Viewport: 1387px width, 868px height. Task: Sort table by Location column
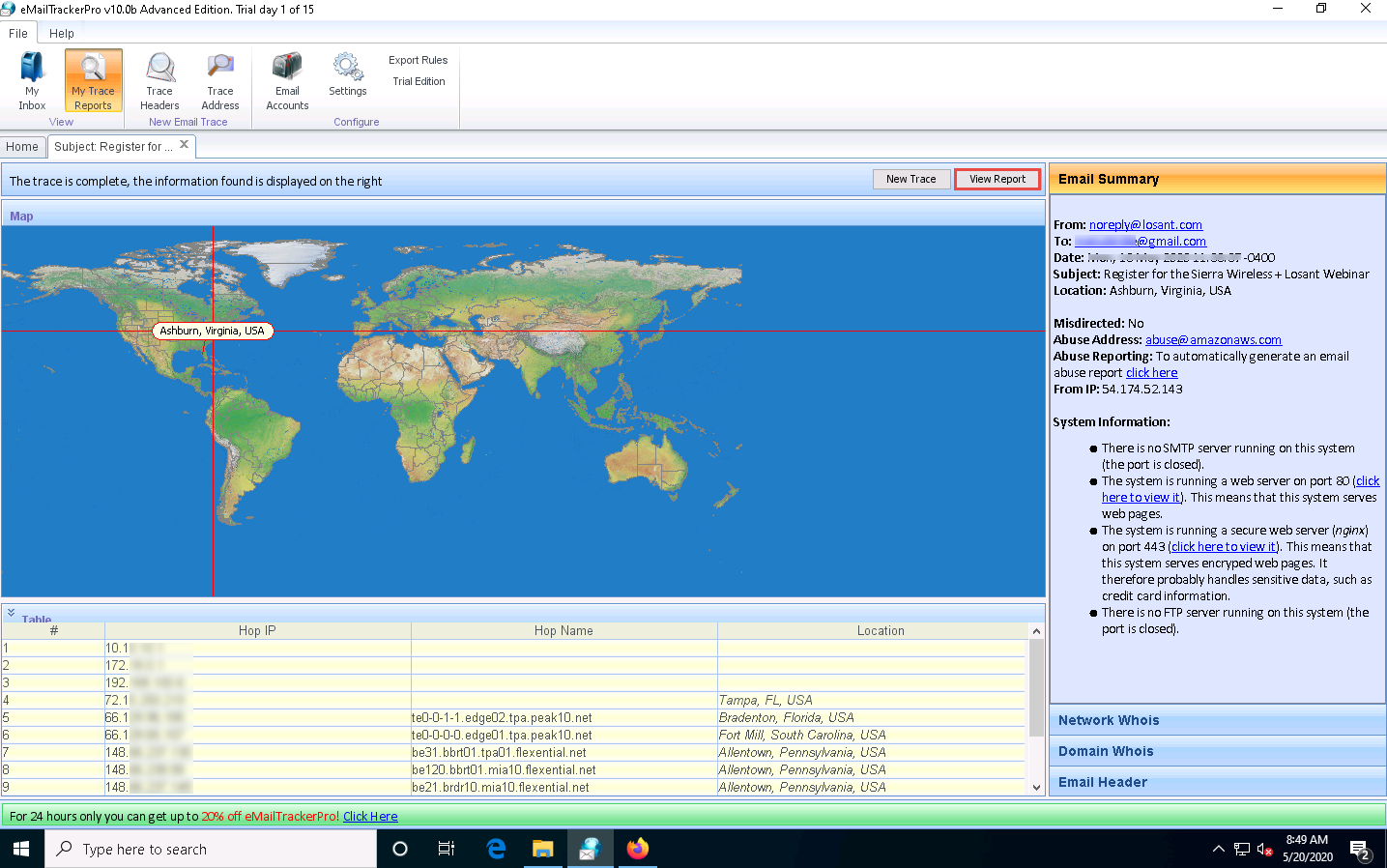coord(881,630)
